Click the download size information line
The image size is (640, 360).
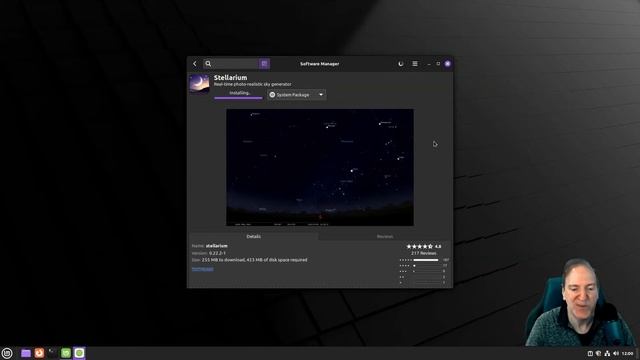249,260
